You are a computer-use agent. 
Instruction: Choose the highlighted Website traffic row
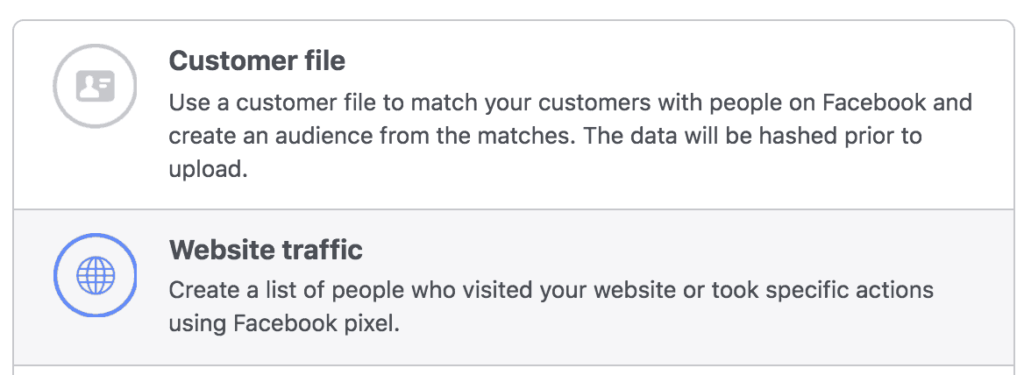[515, 287]
